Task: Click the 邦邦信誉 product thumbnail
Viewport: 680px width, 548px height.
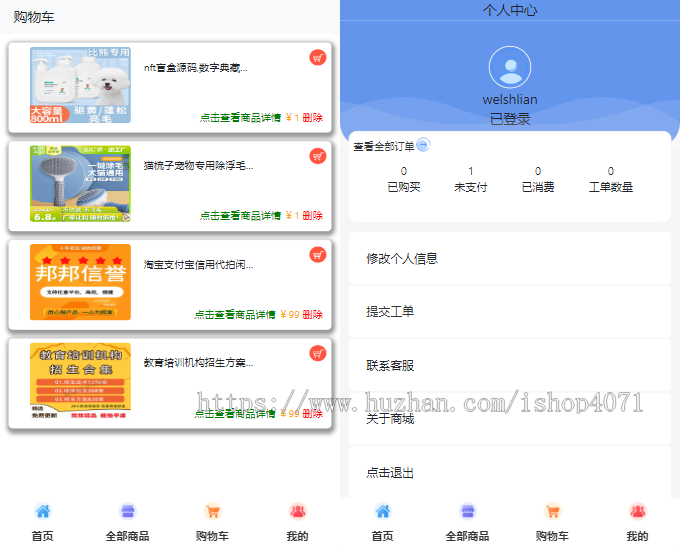Action: point(80,282)
